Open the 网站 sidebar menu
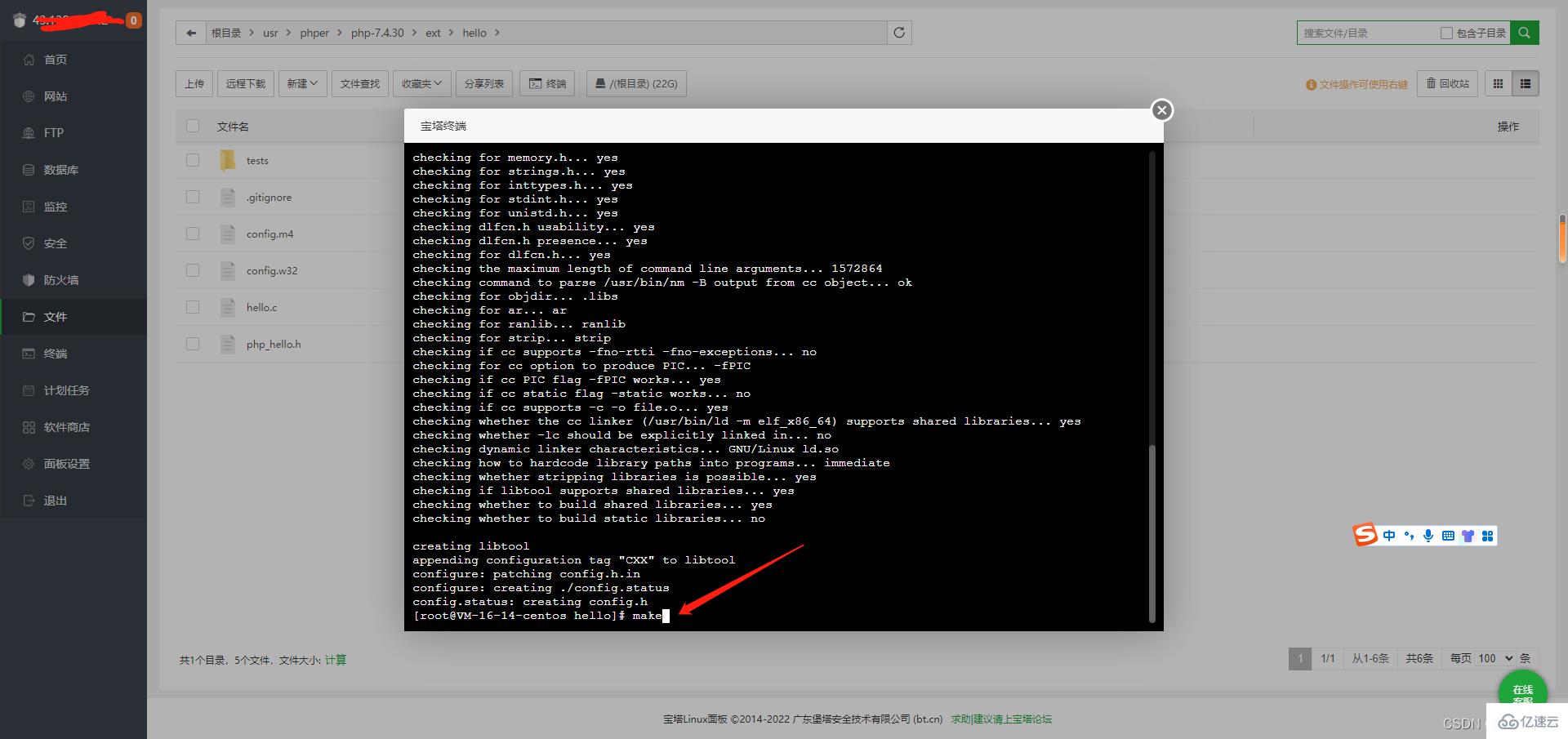Screen dimensions: 1568x739 coord(73,96)
